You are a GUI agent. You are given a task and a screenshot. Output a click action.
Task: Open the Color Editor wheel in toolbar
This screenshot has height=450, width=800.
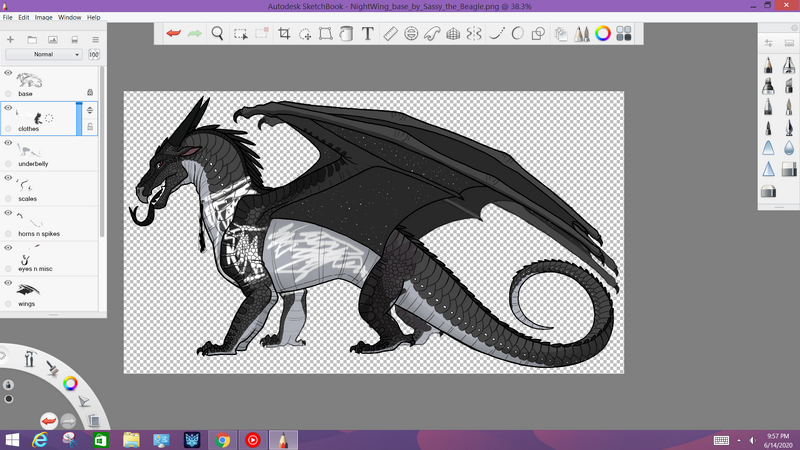(x=602, y=34)
